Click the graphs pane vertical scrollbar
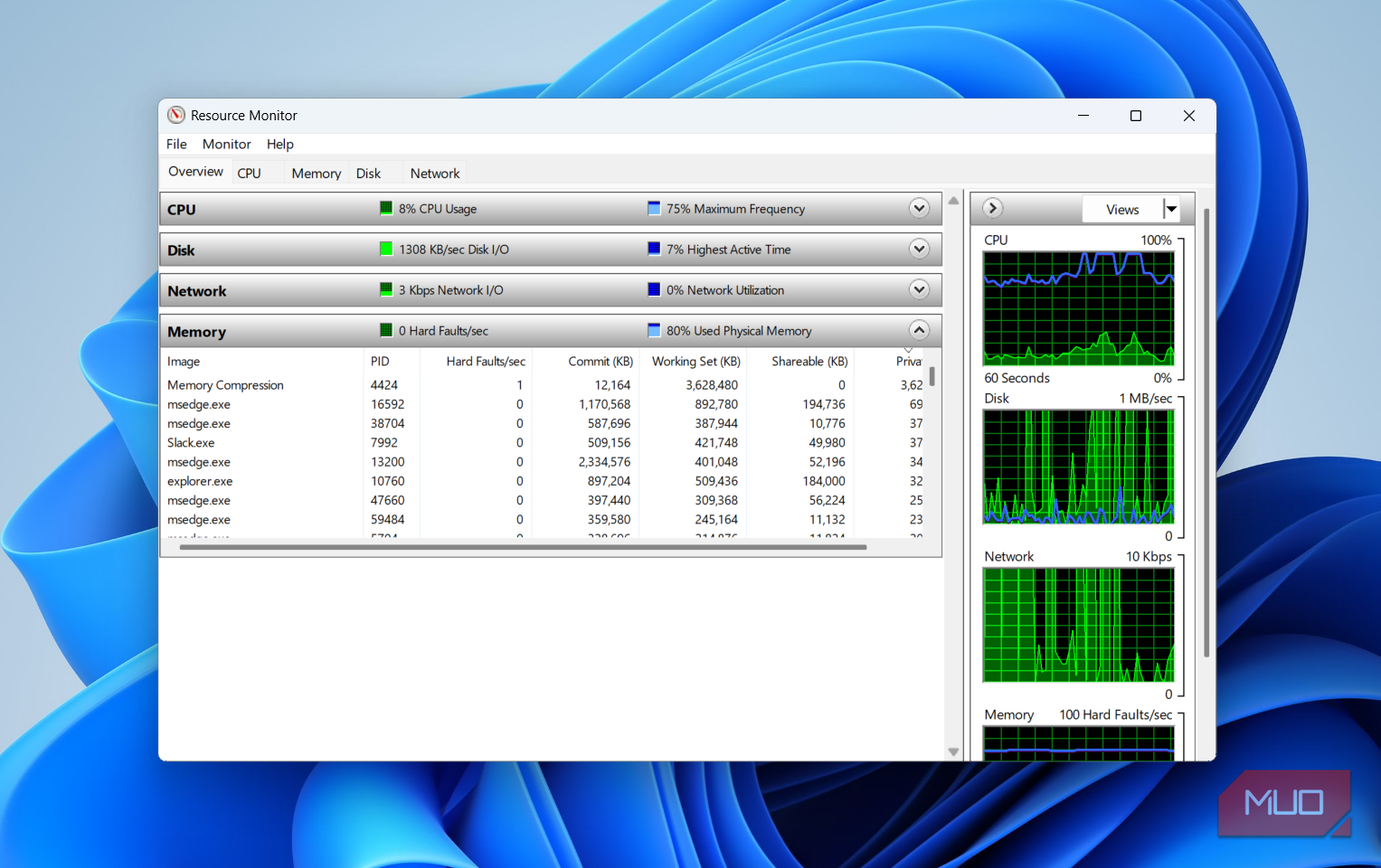Screen dimensions: 1381x868 click(x=1206, y=432)
